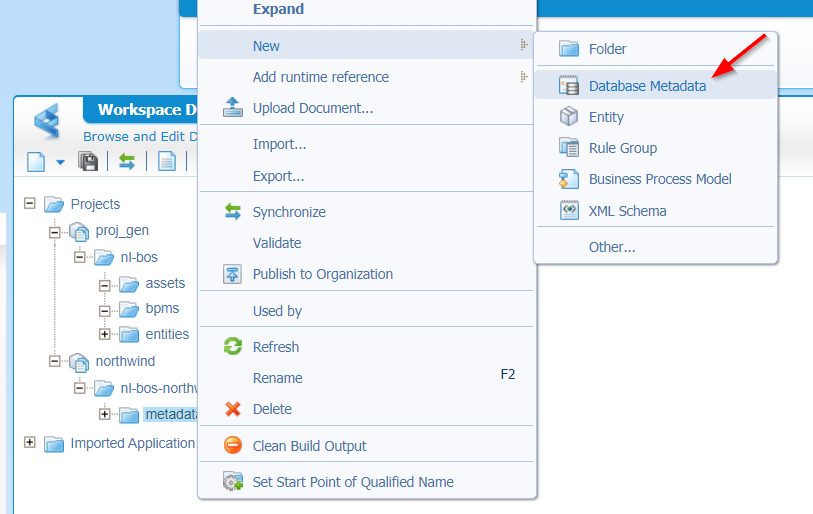The height and width of the screenshot is (514, 813).
Task: Click Folder in the New submenu
Action: 607,49
